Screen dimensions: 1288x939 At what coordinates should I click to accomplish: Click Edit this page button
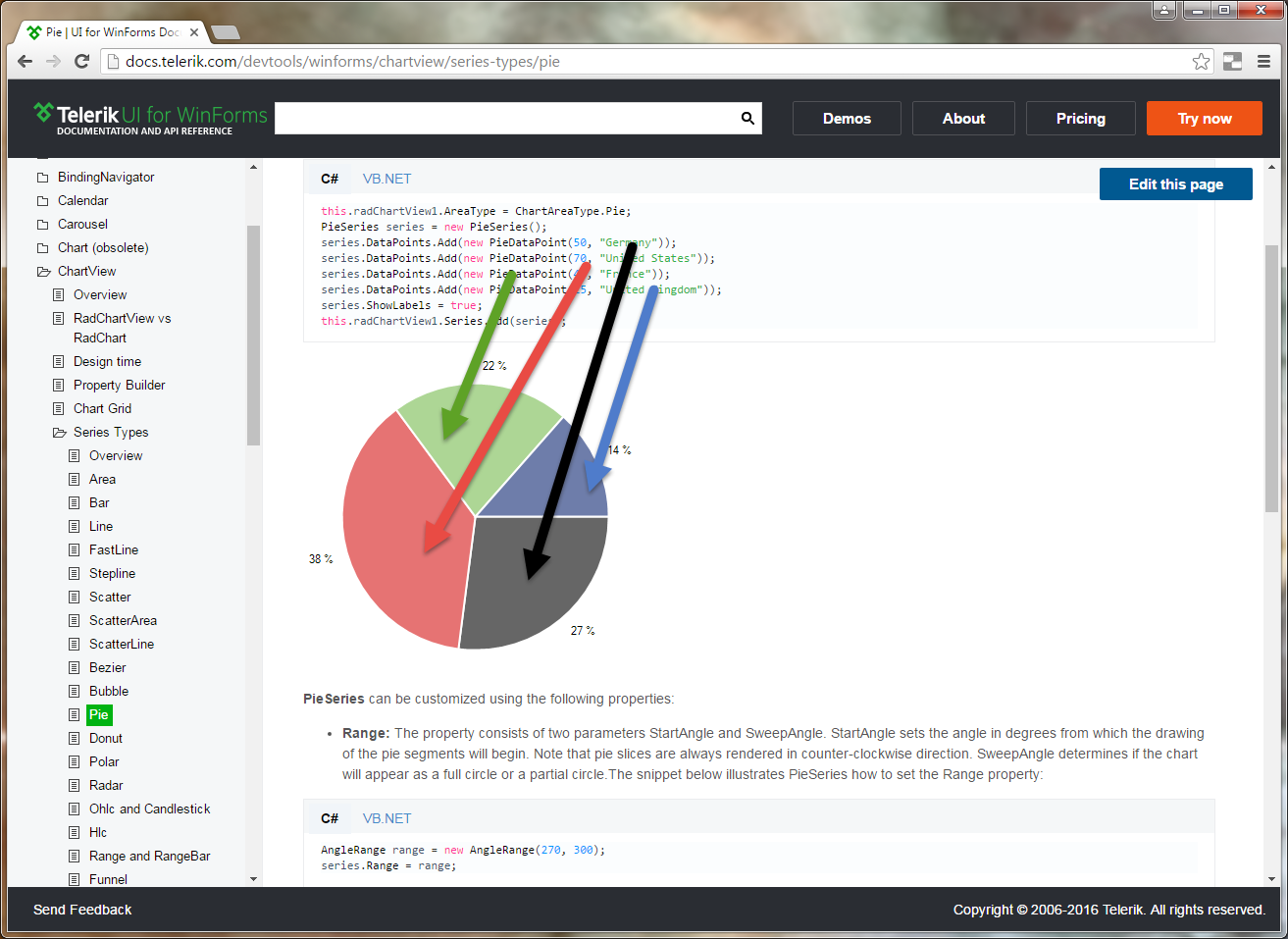[x=1175, y=184]
